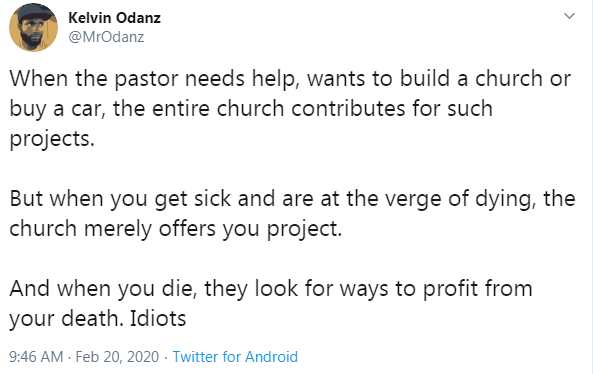Click the line starting 'And when you die'
The height and width of the screenshot is (374, 593).
point(271,289)
